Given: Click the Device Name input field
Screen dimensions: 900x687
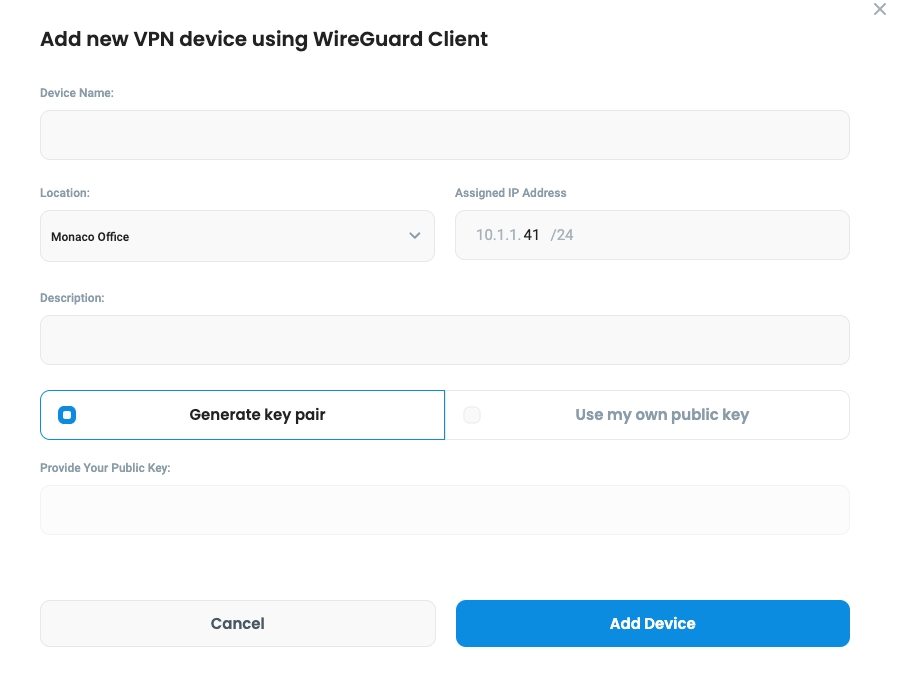Looking at the screenshot, I should (x=444, y=135).
